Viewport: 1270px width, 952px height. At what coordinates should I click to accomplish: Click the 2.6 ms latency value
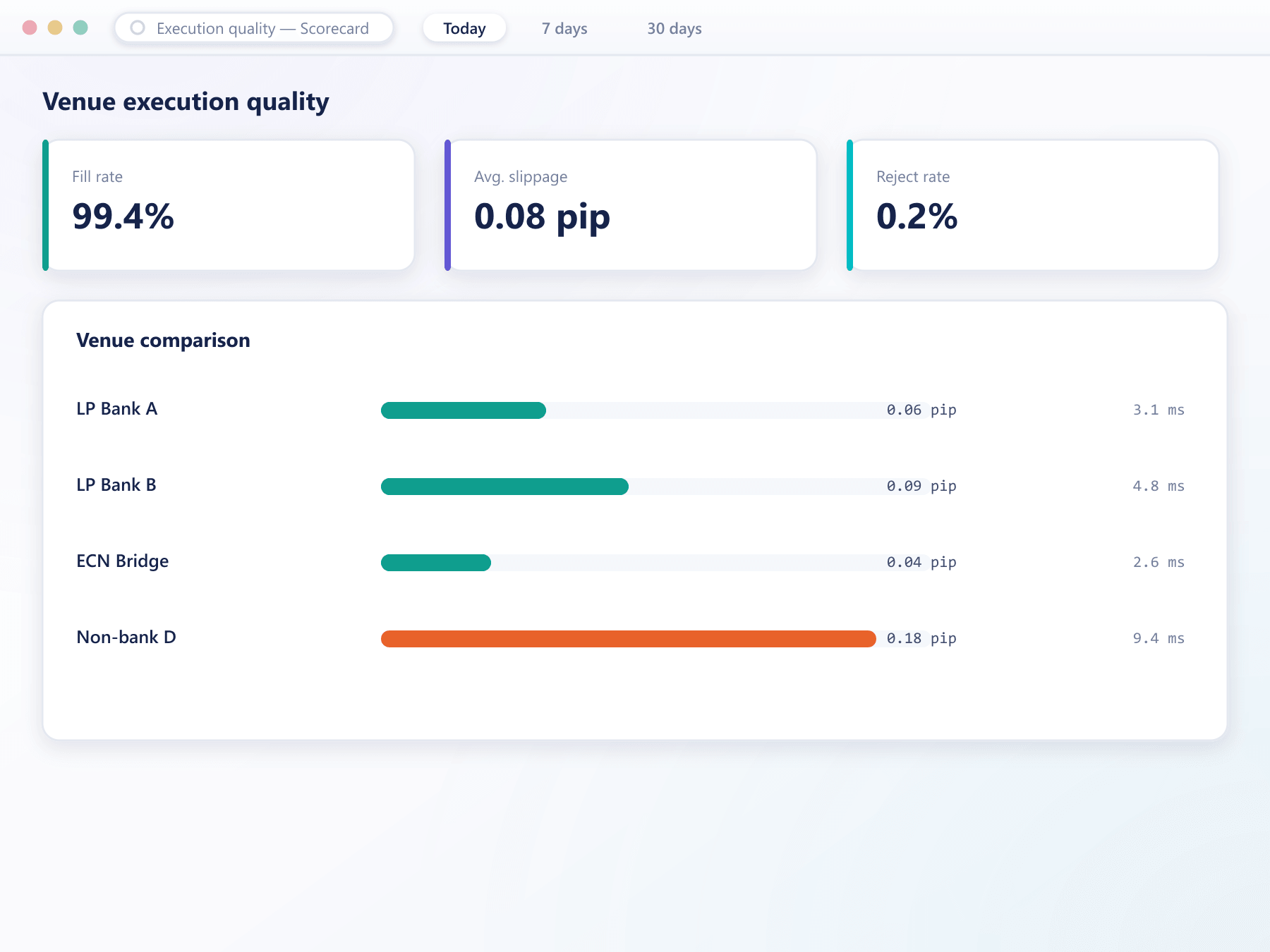point(1159,562)
